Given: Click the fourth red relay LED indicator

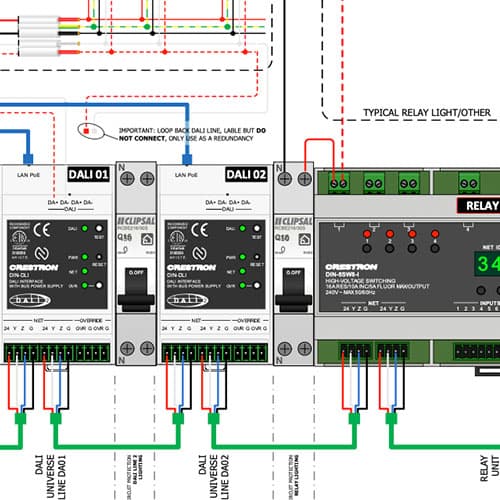Looking at the screenshot, I should (435, 234).
